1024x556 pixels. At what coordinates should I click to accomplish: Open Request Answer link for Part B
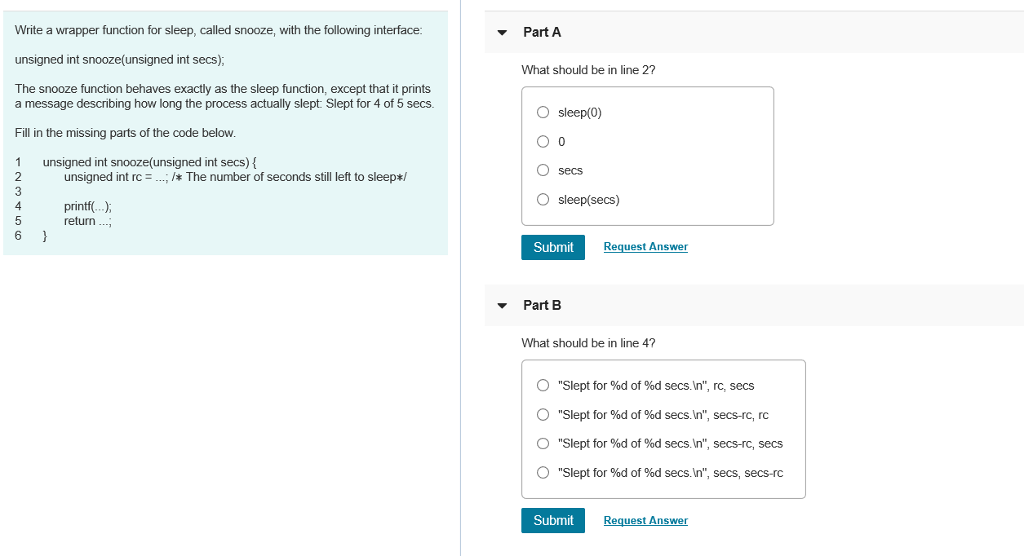click(x=645, y=521)
